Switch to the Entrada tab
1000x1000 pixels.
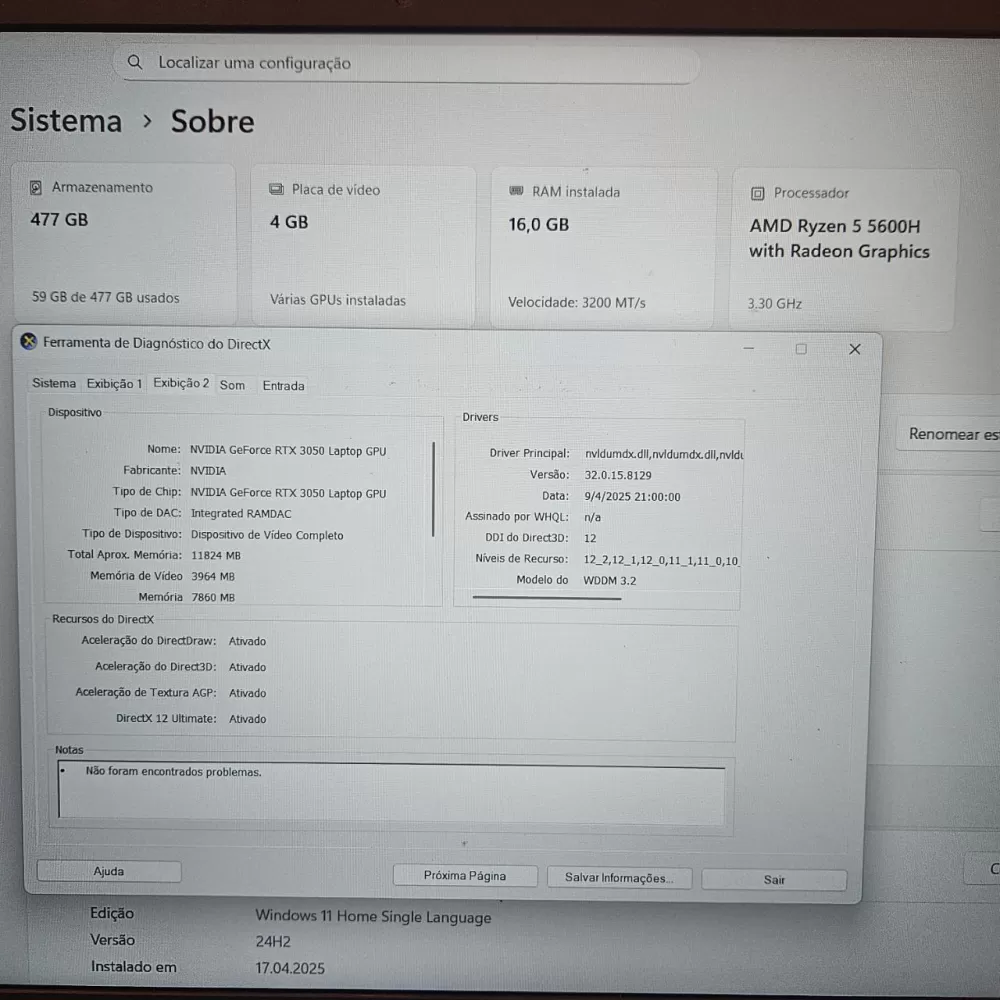[x=283, y=386]
